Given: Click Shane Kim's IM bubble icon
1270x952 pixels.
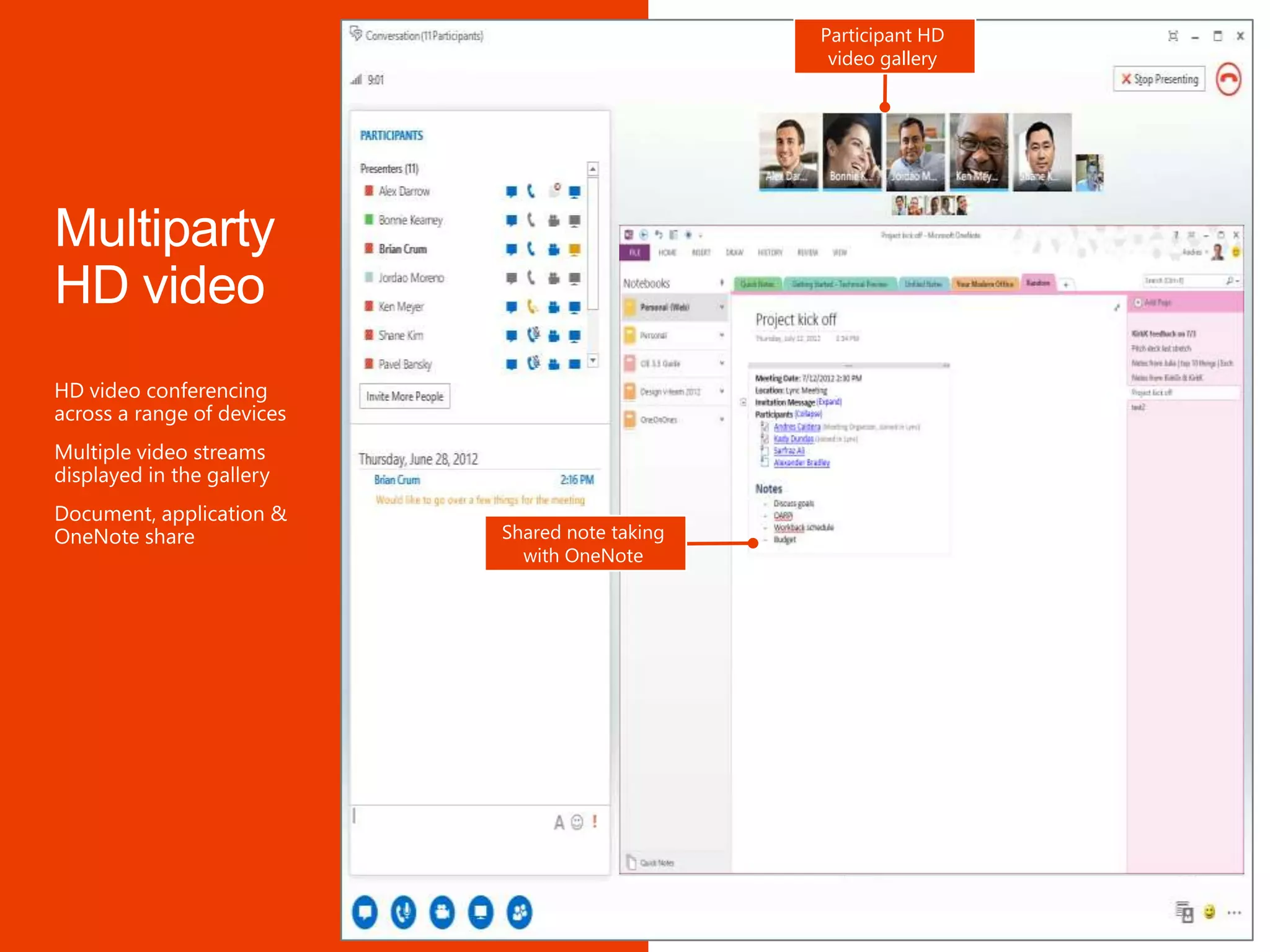Looking at the screenshot, I should pyautogui.click(x=511, y=335).
